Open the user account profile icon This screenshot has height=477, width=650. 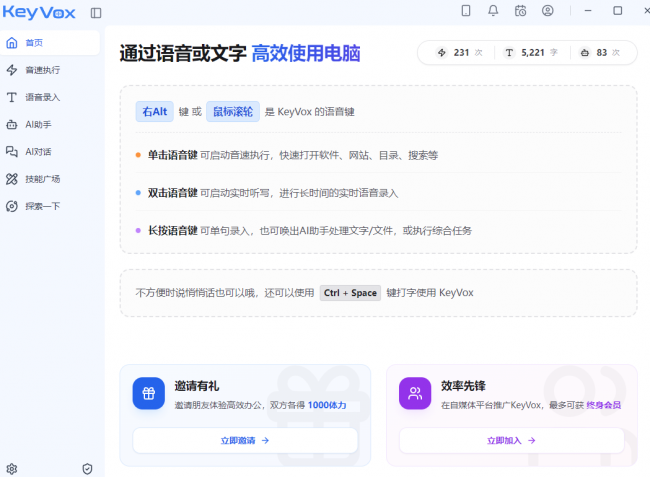(x=548, y=11)
